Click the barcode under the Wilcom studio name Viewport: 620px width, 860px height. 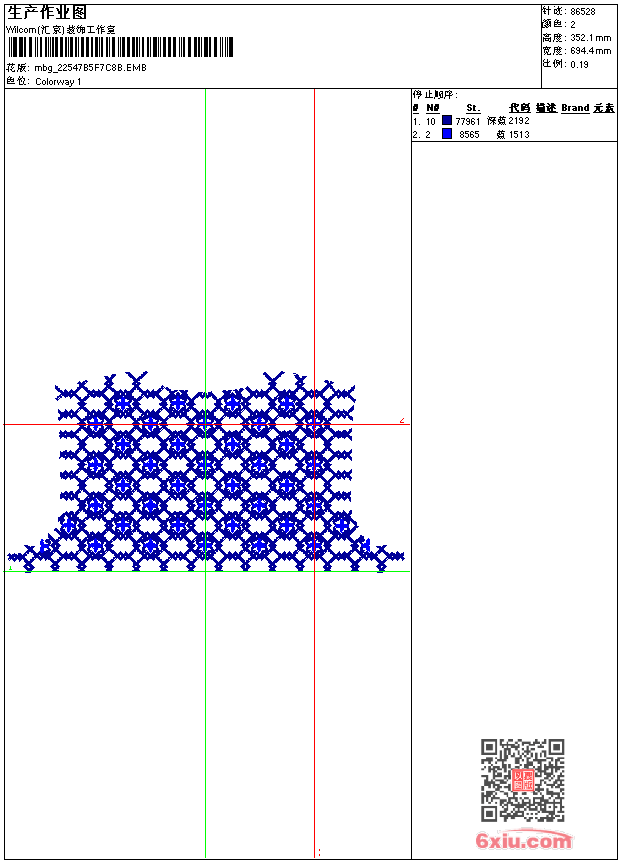(x=120, y=47)
